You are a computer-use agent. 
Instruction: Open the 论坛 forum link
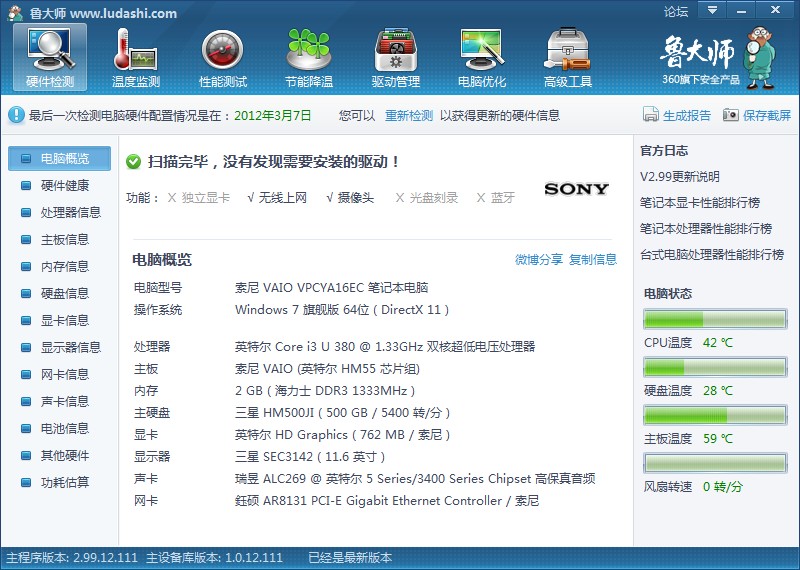676,11
